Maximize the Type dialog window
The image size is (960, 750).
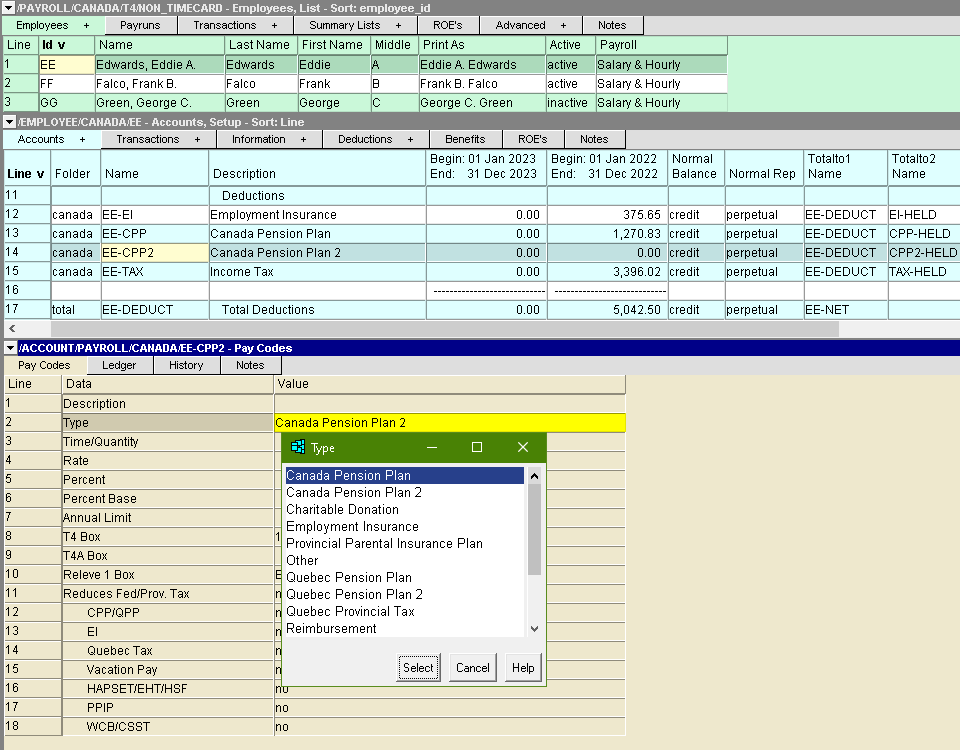pyautogui.click(x=477, y=447)
